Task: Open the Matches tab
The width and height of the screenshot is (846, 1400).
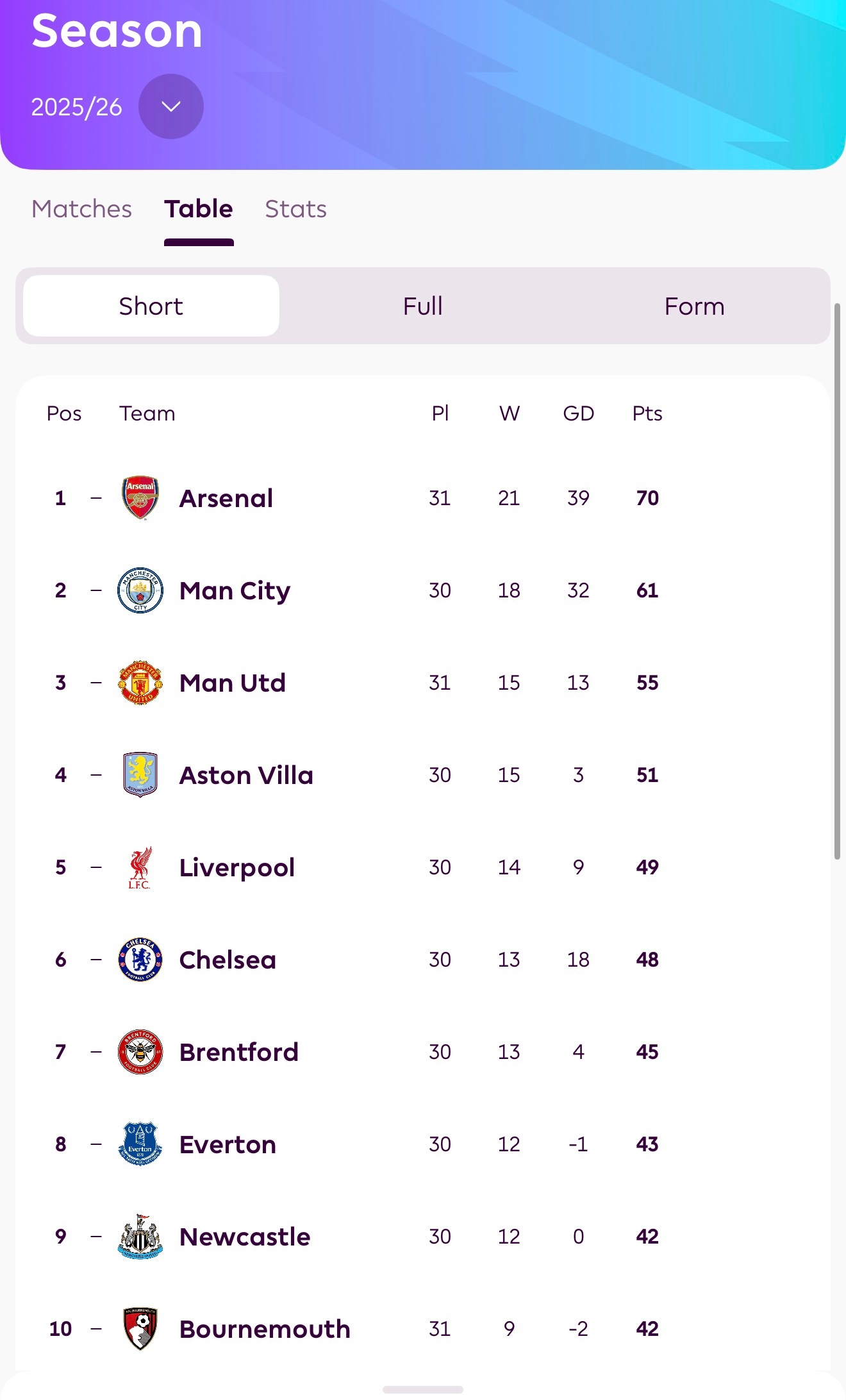Action: click(81, 209)
